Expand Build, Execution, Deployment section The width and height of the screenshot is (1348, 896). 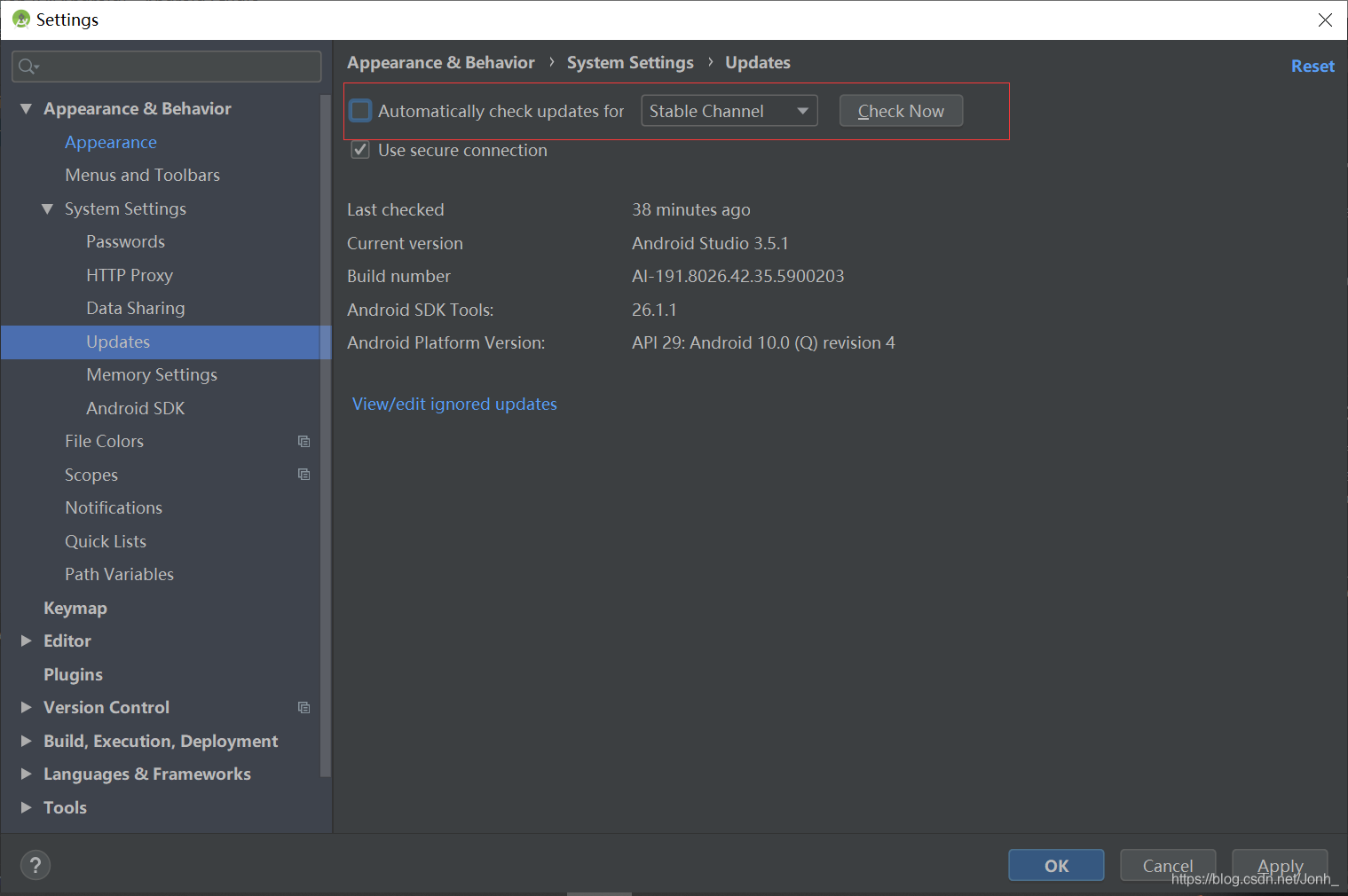click(26, 741)
